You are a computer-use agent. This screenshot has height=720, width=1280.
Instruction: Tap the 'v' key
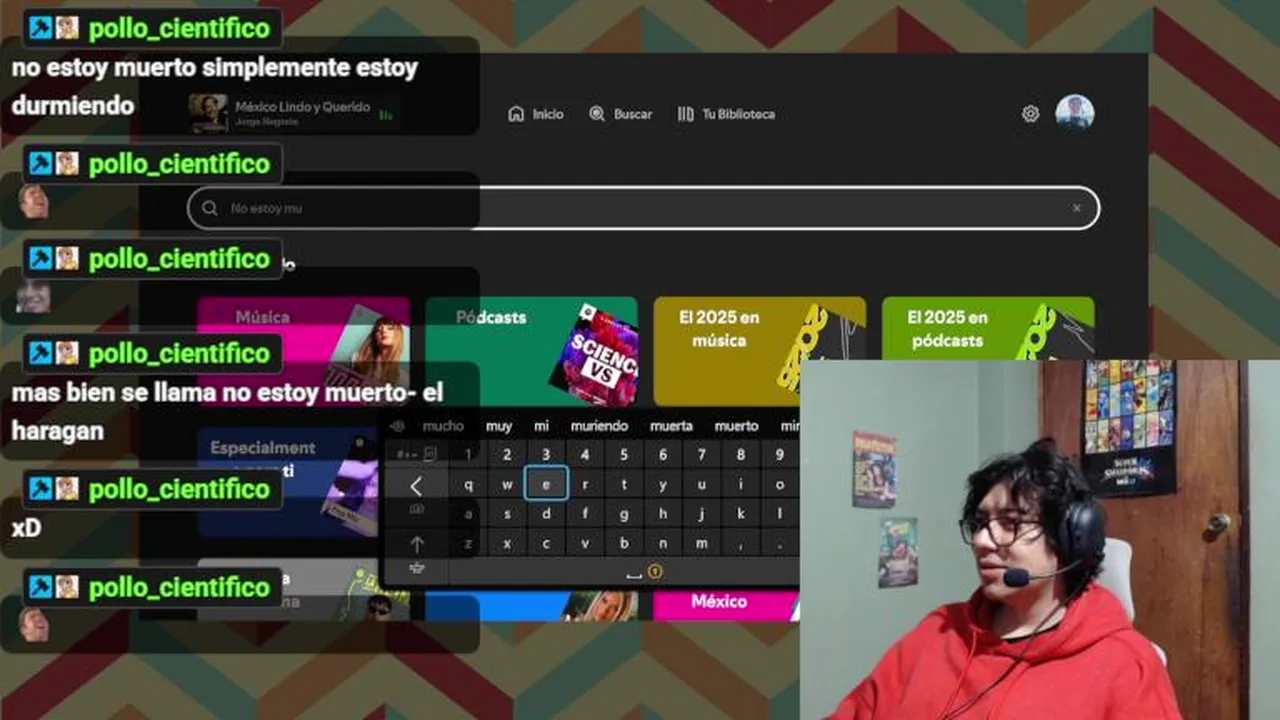coord(585,544)
